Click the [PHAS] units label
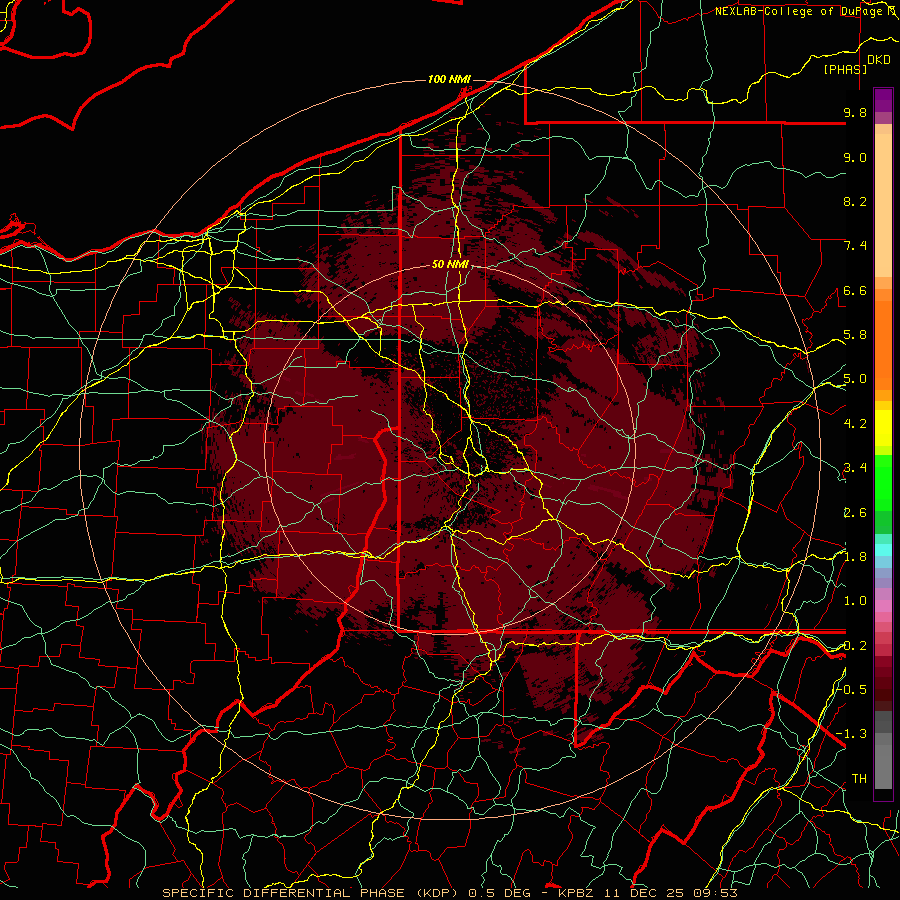The height and width of the screenshot is (900, 900). tap(845, 69)
